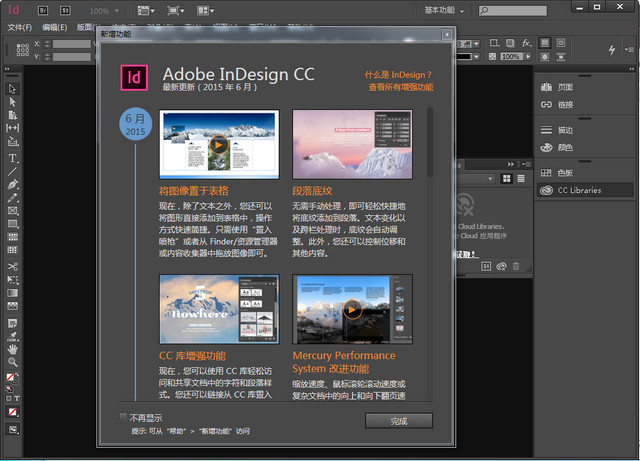
Task: Select the Scissors tool
Action: (x=13, y=267)
